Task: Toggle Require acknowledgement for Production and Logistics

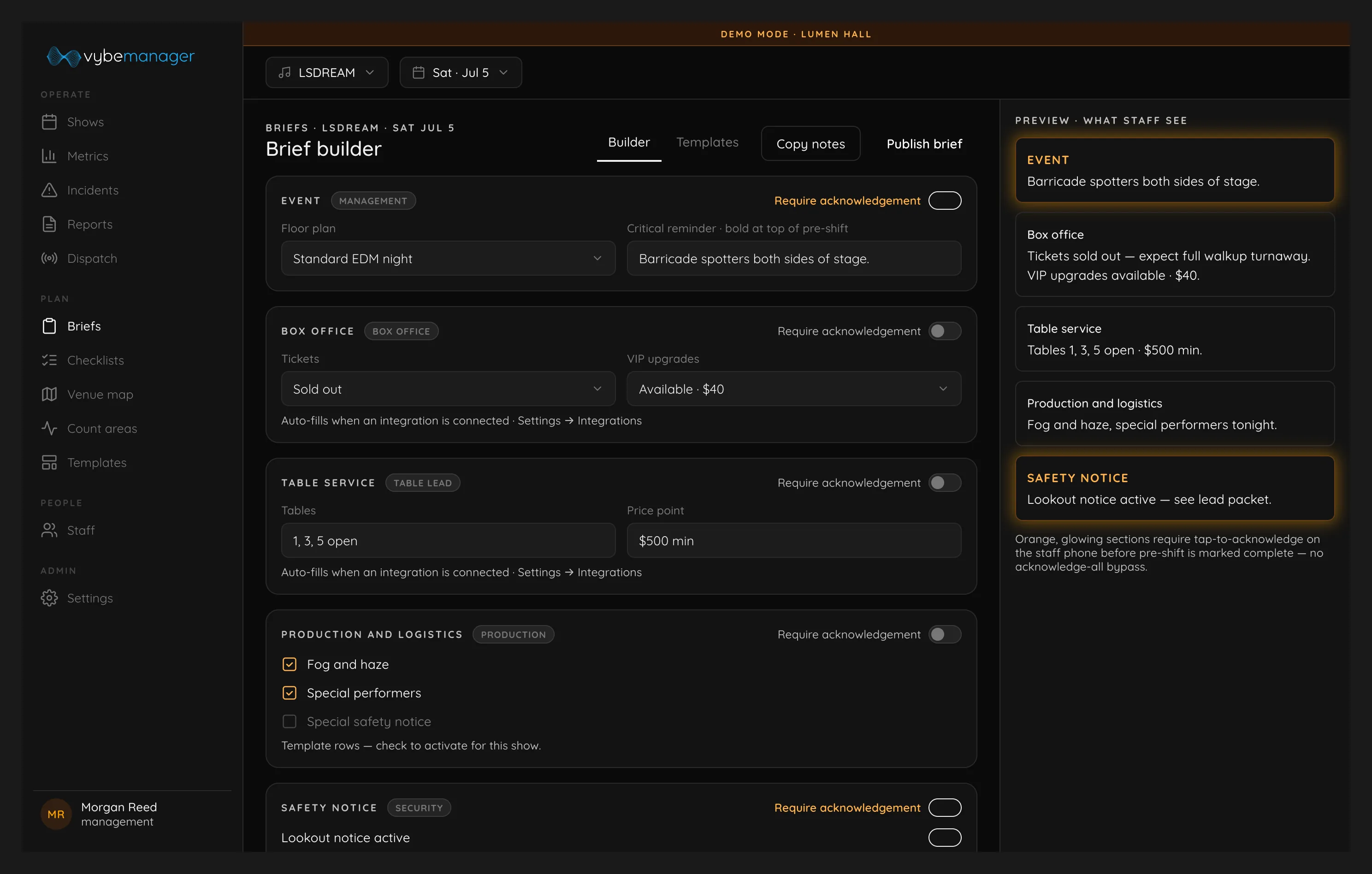Action: (x=945, y=634)
